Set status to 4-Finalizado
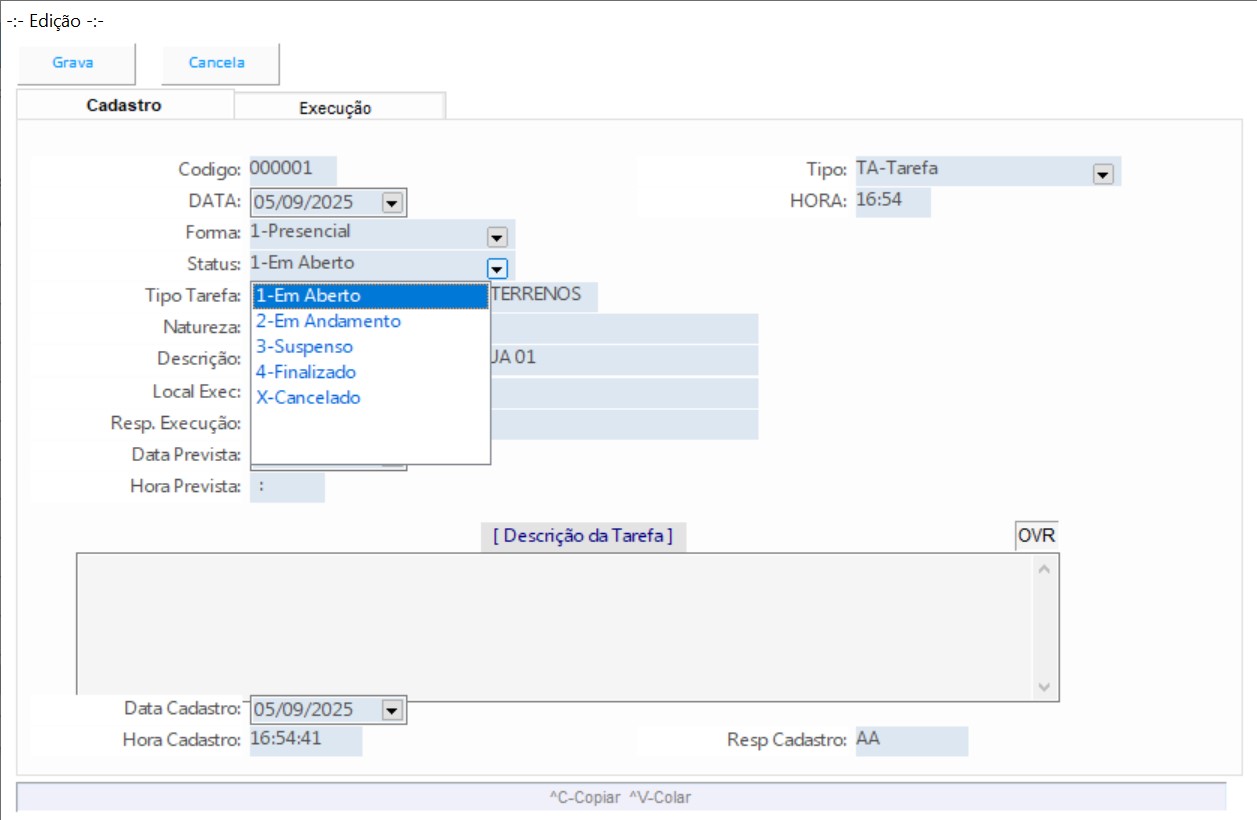Screen dimensions: 1257x820 coord(306,372)
